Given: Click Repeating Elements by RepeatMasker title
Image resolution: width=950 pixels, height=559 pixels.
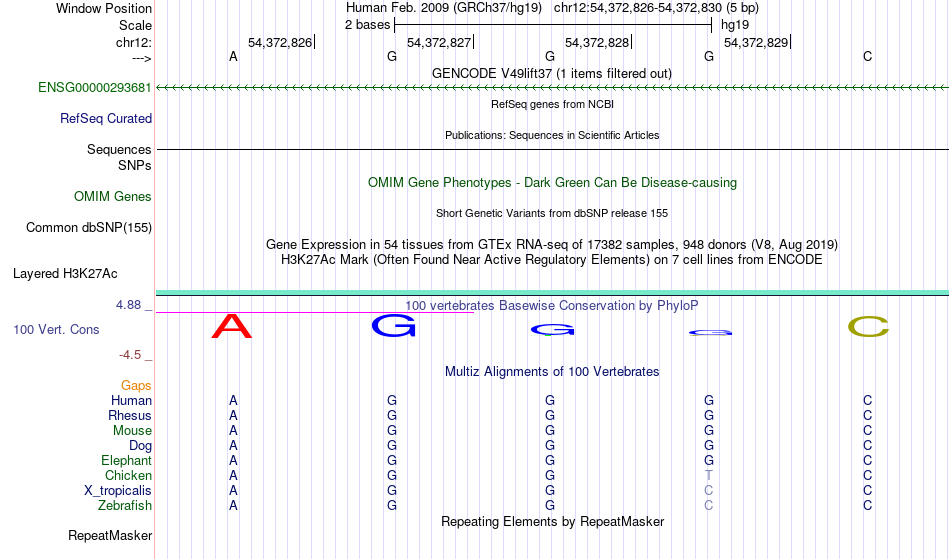Looking at the screenshot, I should (552, 522).
